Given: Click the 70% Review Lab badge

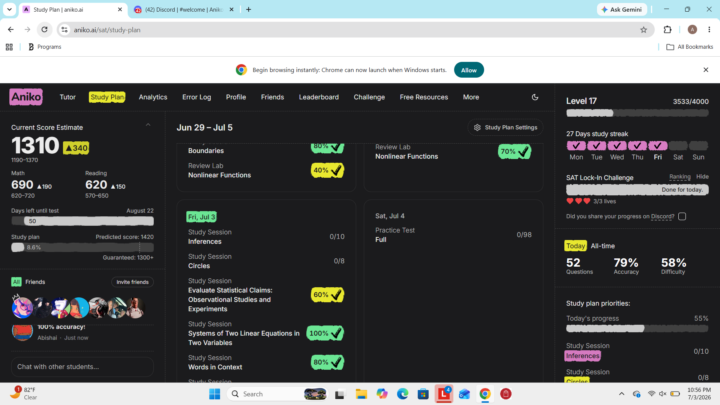Looking at the screenshot, I should pos(514,152).
